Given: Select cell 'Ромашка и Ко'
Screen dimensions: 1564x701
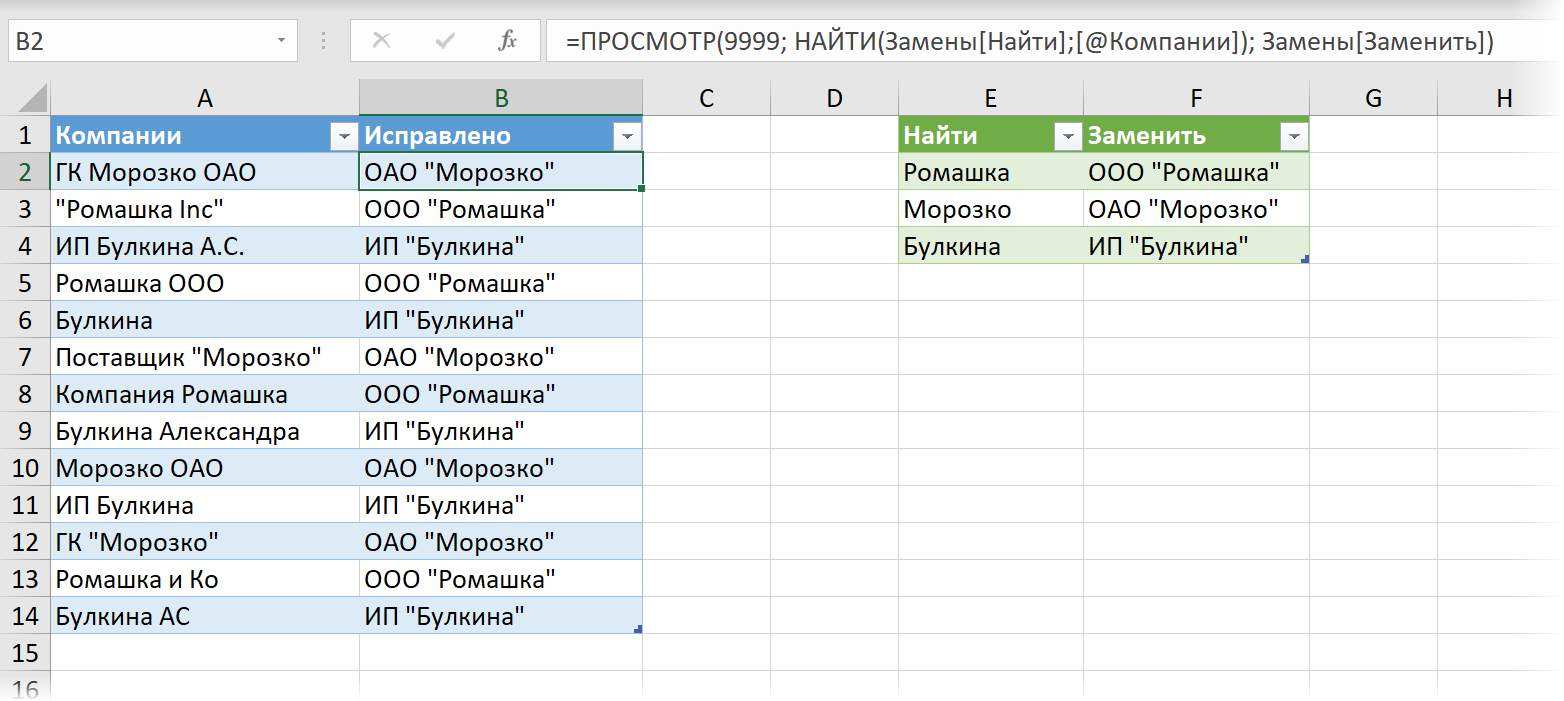Looking at the screenshot, I should coord(205,579).
